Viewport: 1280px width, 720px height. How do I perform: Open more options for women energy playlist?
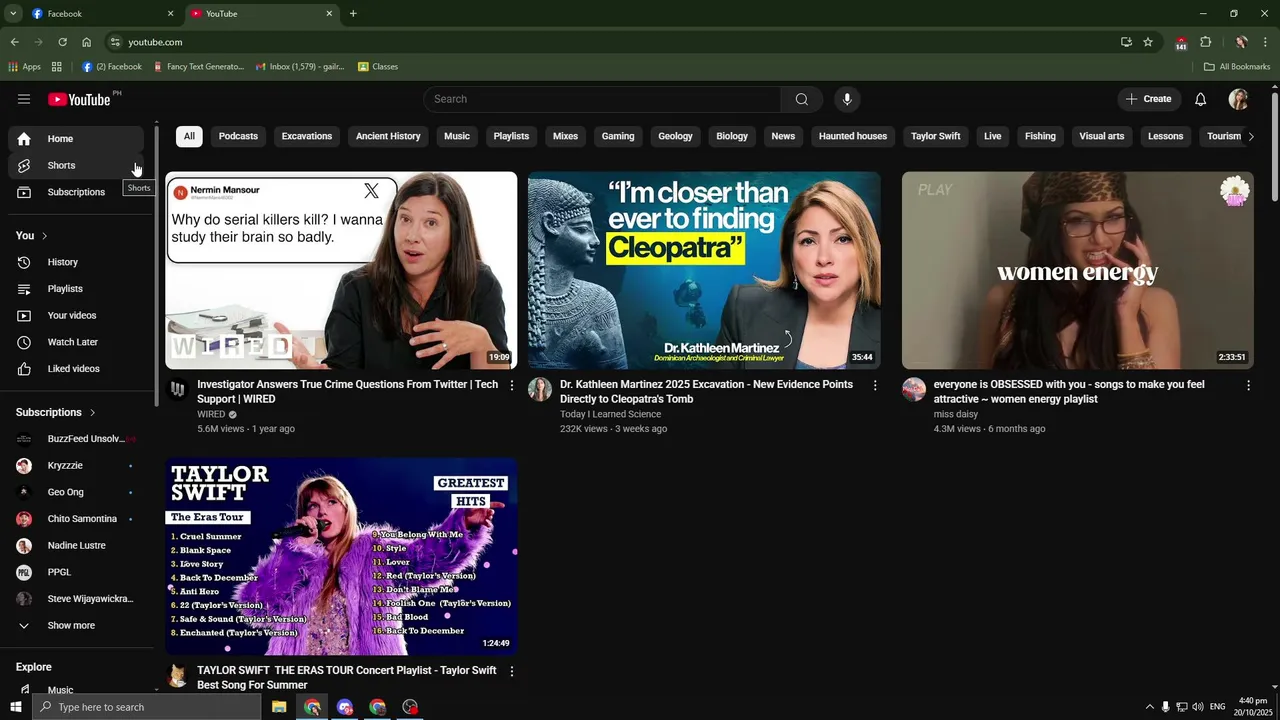pyautogui.click(x=1248, y=385)
